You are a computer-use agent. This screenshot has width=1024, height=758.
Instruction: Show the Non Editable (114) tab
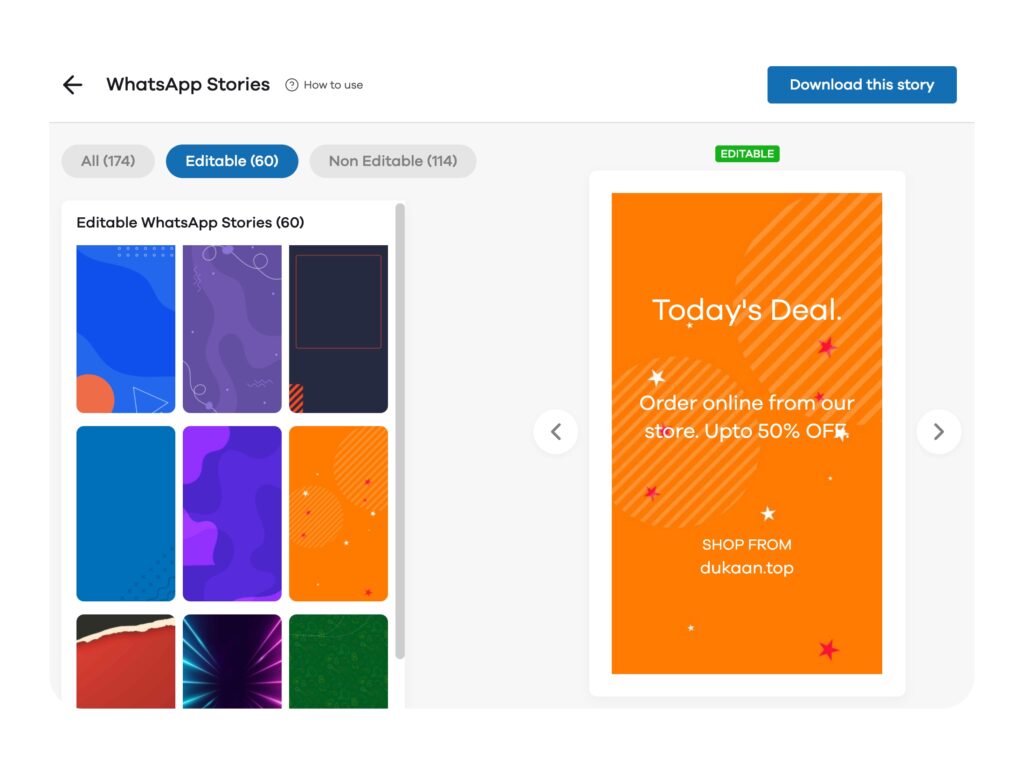point(392,161)
